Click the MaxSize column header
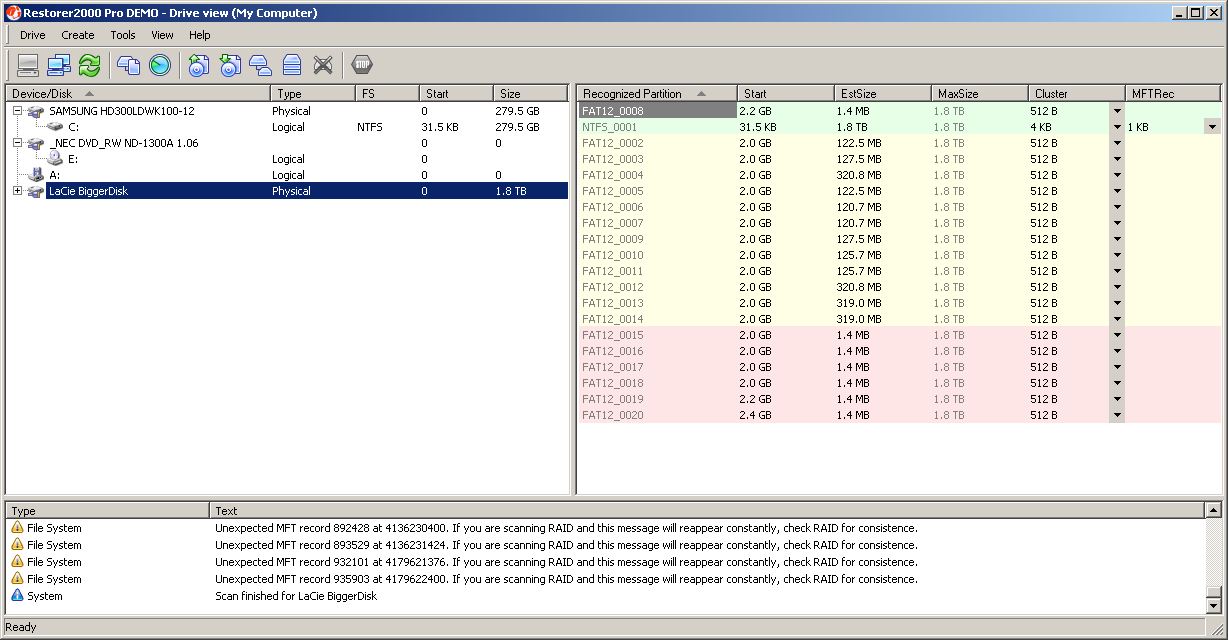This screenshot has height=640, width=1228. (978, 93)
